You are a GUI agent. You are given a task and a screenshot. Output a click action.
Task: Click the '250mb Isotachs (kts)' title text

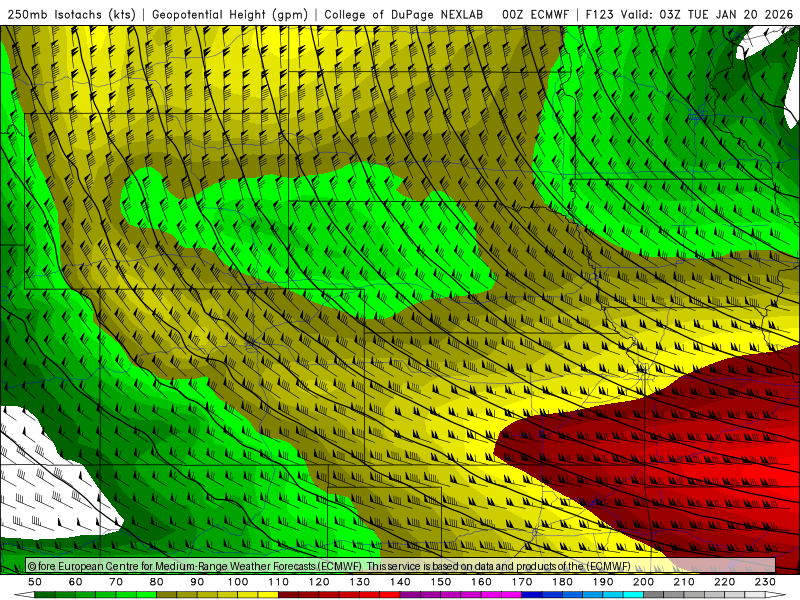point(71,15)
